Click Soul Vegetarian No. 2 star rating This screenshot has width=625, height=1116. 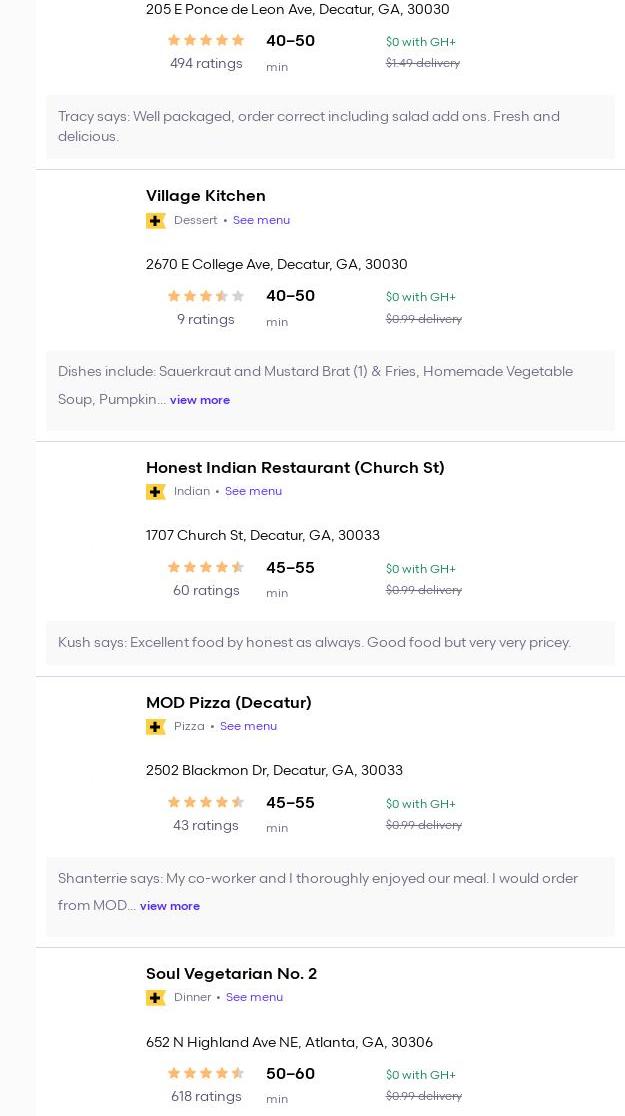206,1073
